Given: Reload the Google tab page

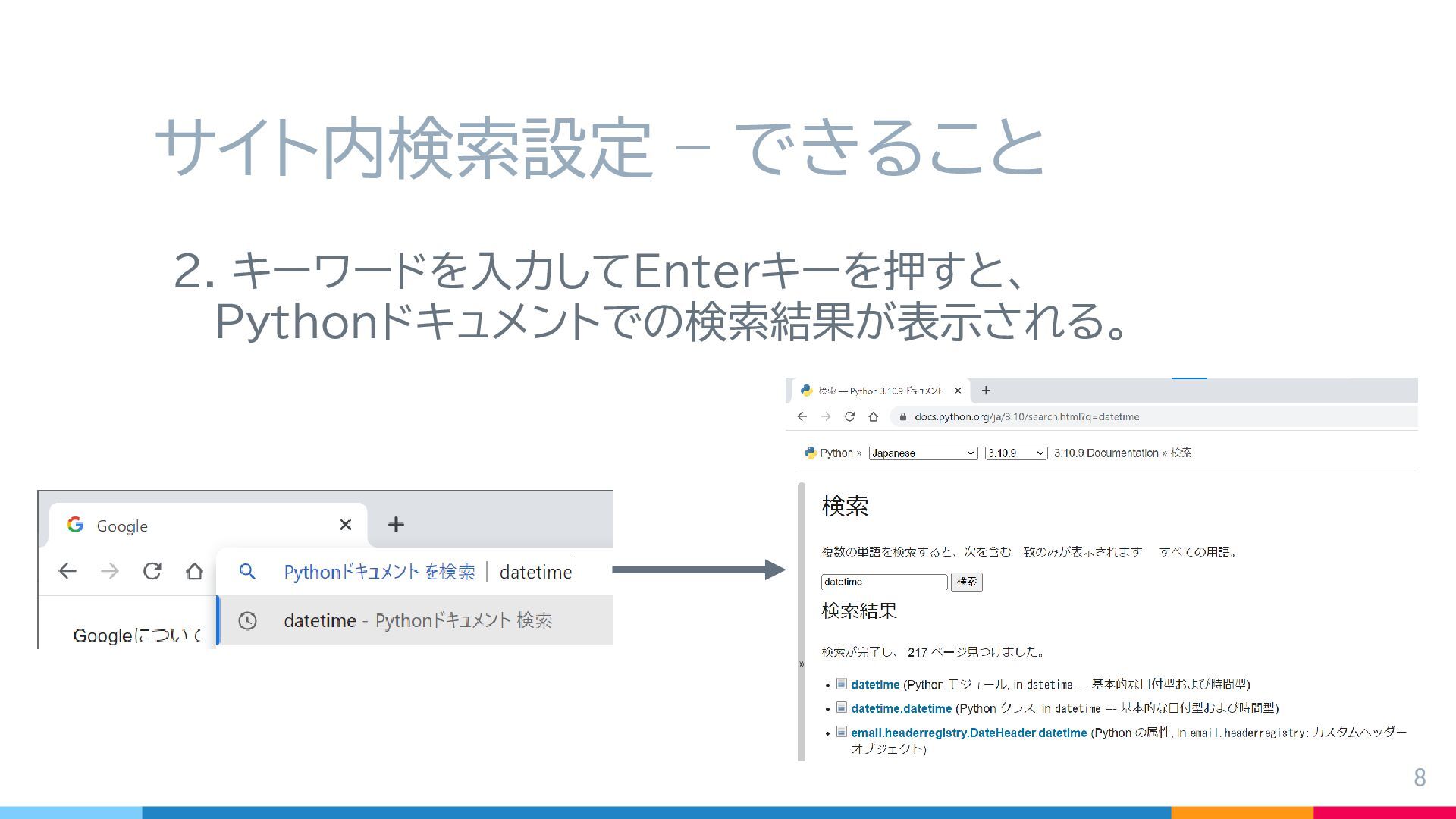Looking at the screenshot, I should point(152,571).
